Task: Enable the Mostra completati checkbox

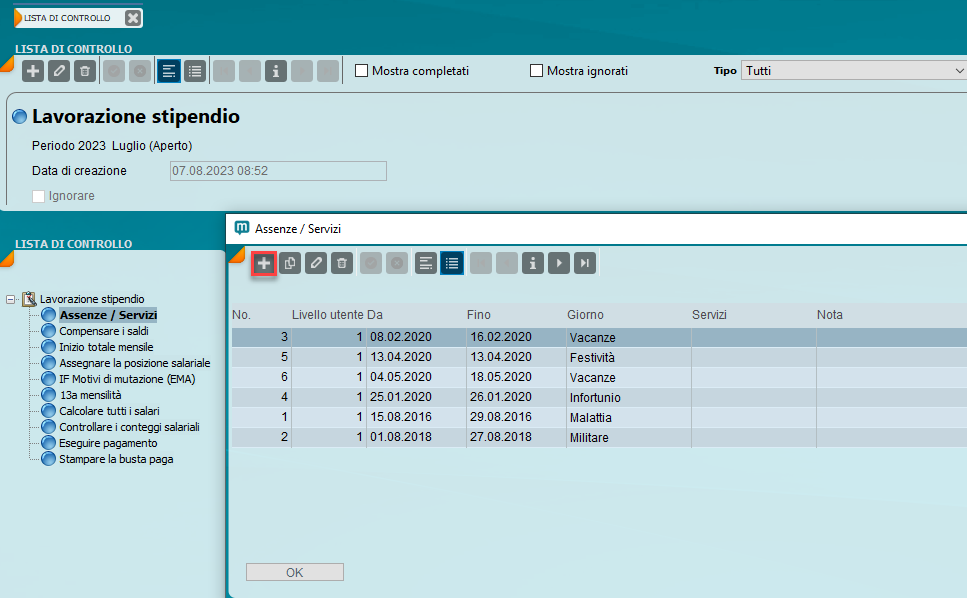Action: [362, 71]
